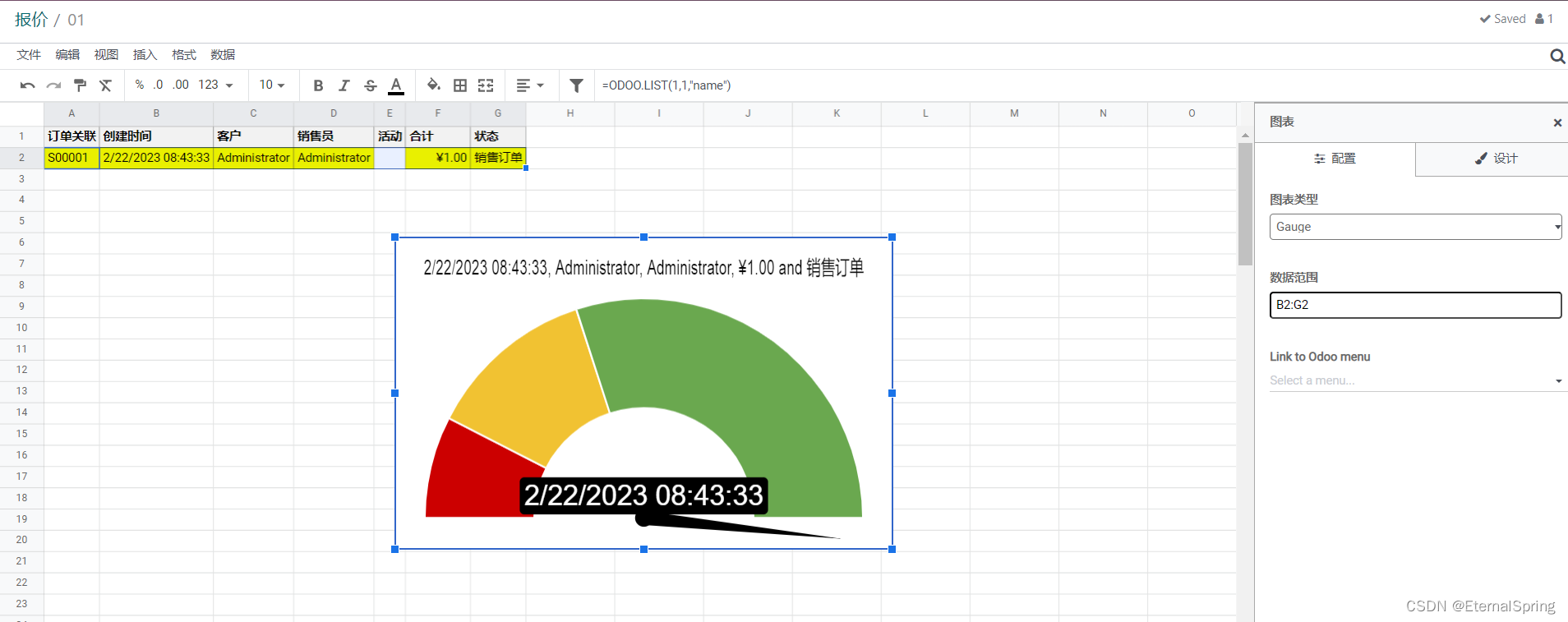Click the undo icon

pos(27,85)
